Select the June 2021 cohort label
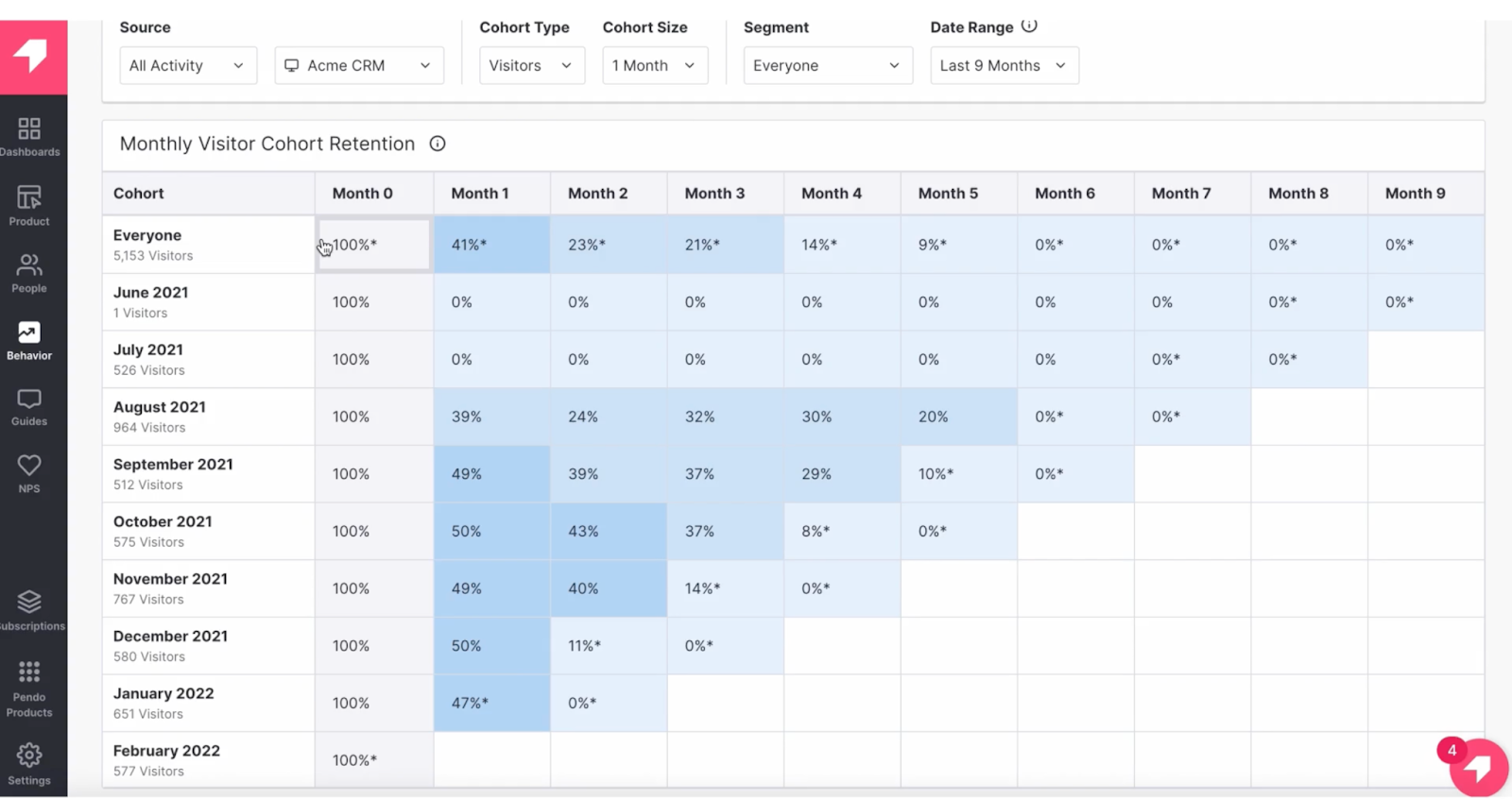Image resolution: width=1512 pixels, height=799 pixels. [151, 293]
